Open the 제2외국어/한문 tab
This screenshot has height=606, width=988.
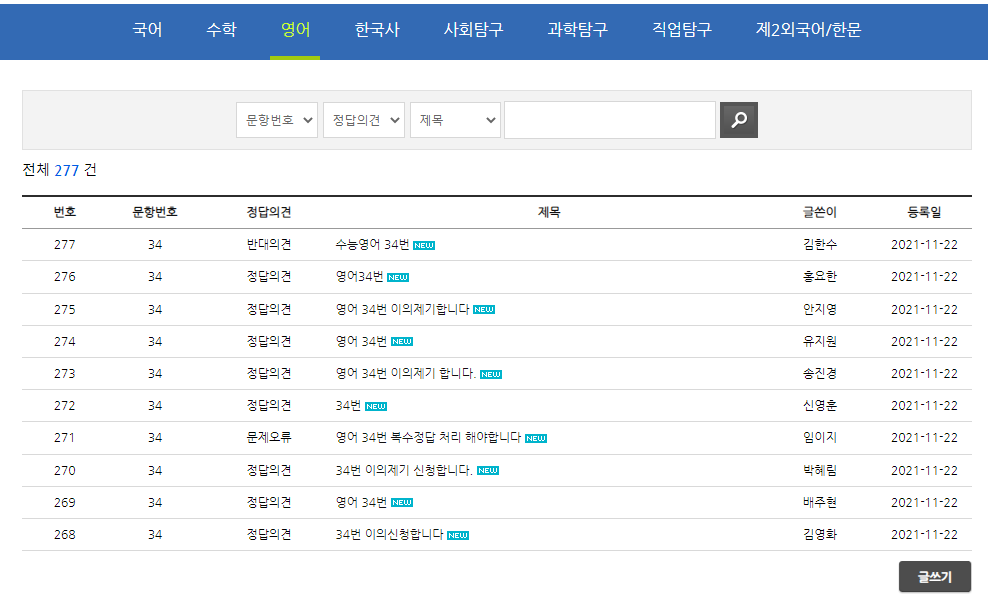[808, 30]
